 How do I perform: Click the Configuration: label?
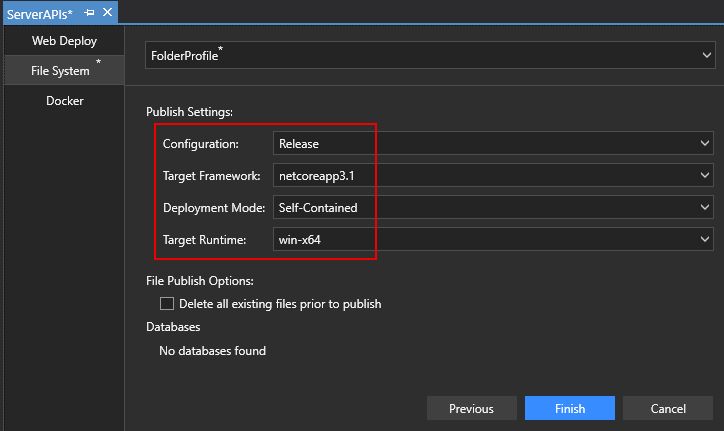pos(200,144)
